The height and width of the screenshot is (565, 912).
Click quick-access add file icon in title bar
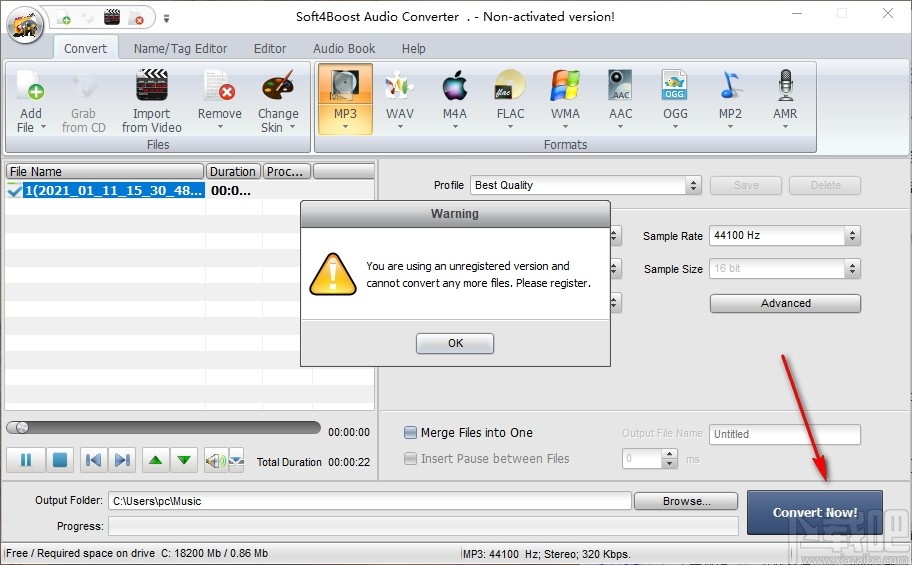pyautogui.click(x=63, y=17)
